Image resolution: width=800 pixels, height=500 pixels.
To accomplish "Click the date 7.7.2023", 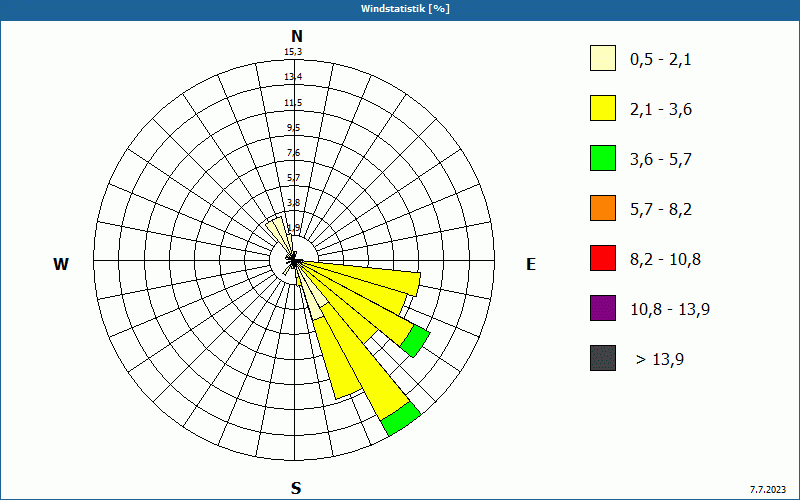I will pos(768,490).
